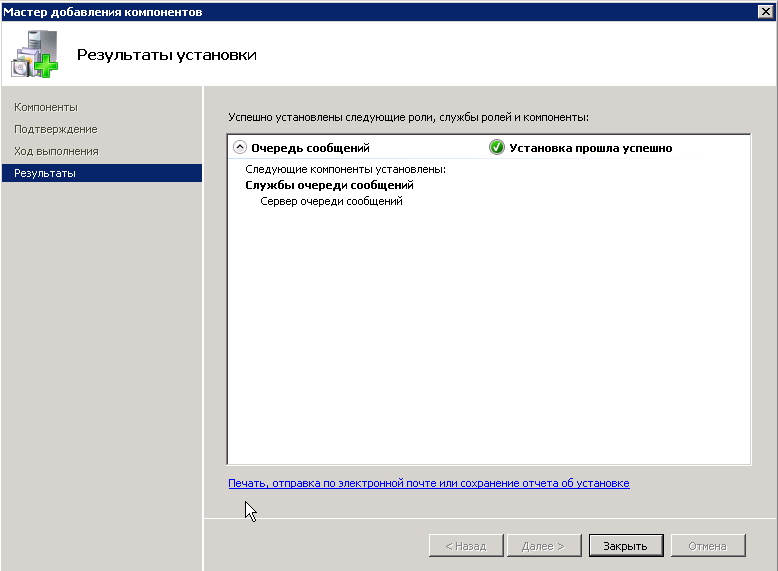Click the greyed-out Отмена button
Viewport: 778px width, 571px height.
click(x=708, y=546)
